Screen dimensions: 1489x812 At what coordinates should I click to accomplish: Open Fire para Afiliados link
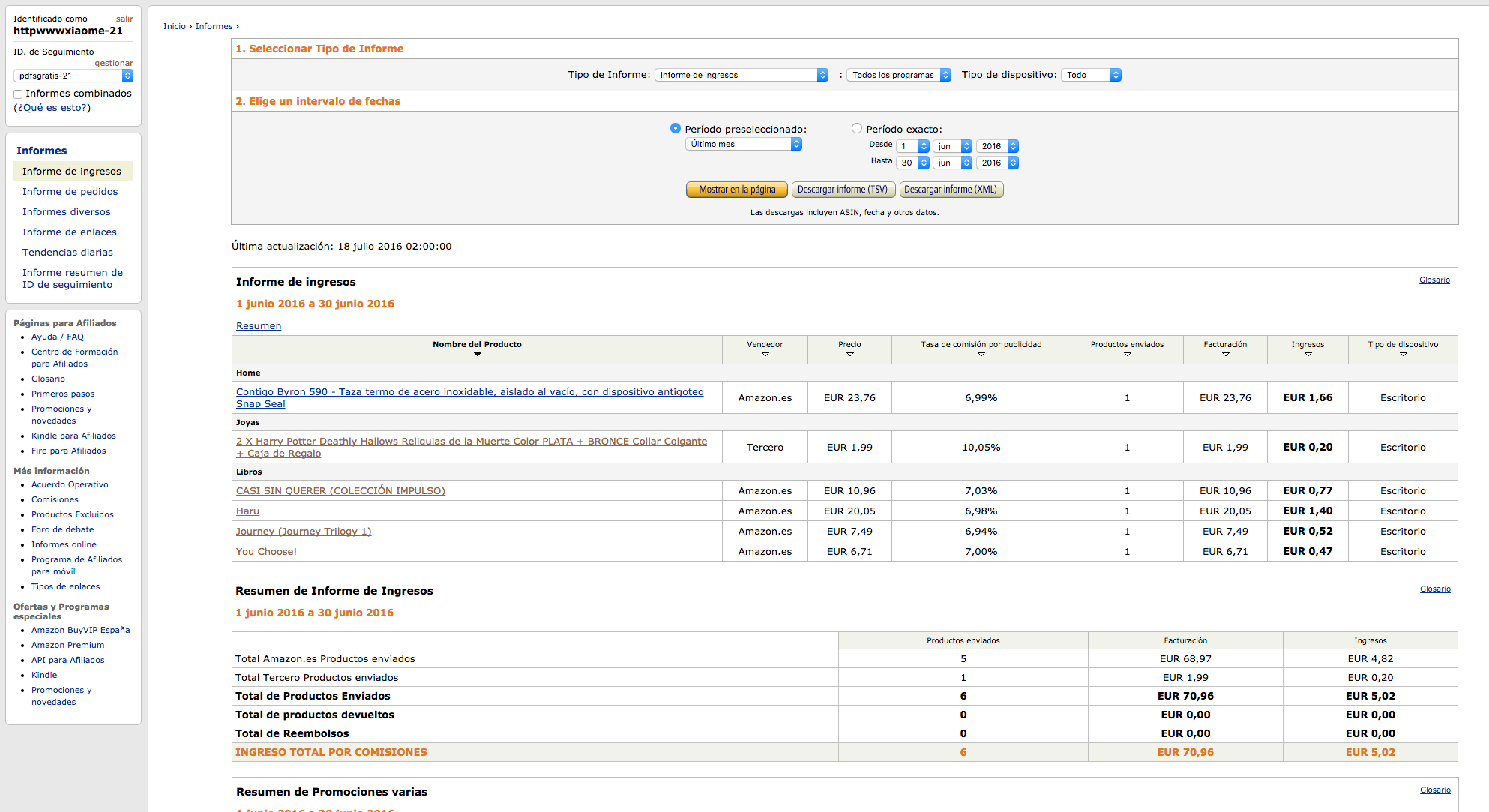point(69,451)
